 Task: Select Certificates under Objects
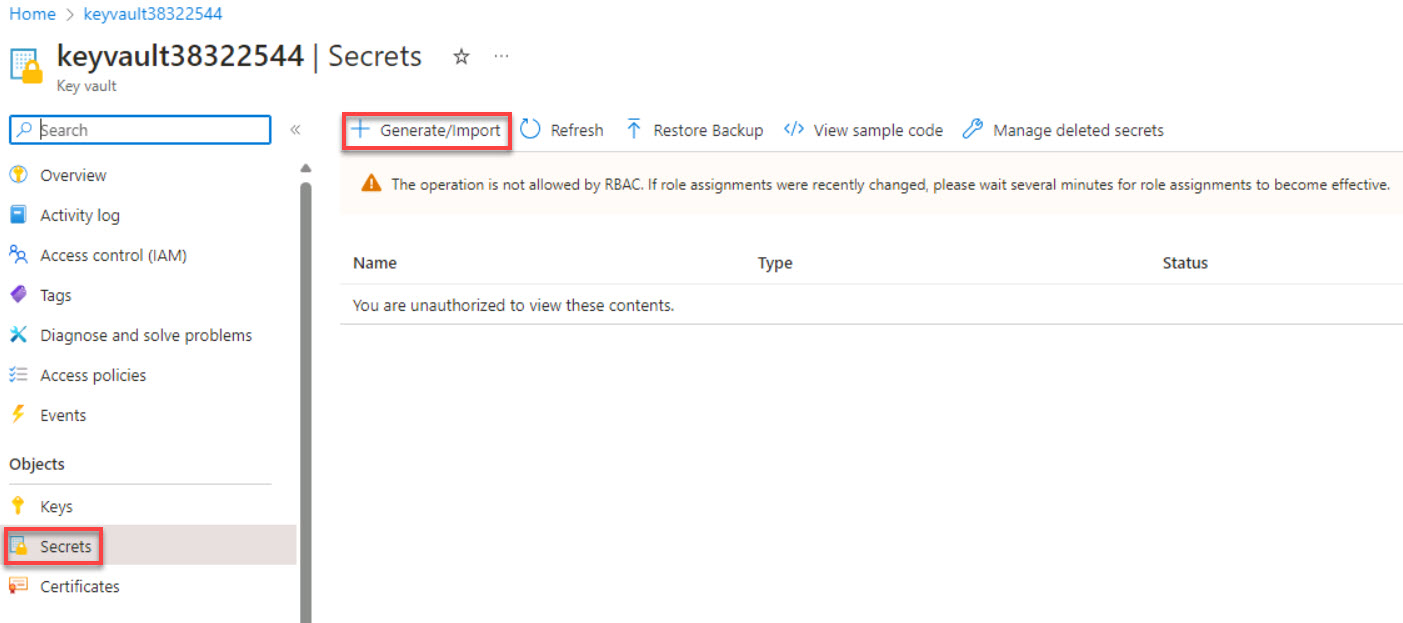click(x=79, y=586)
